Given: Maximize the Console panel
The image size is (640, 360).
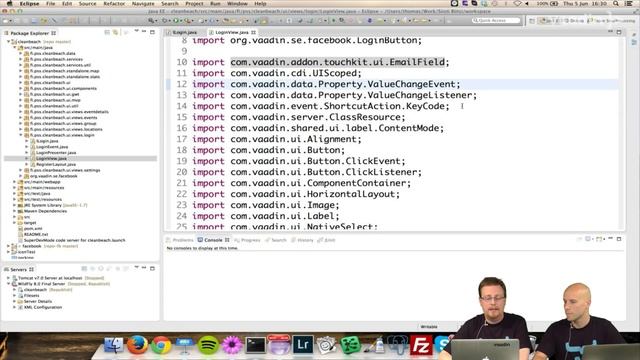Looking at the screenshot, I should pos(619,239).
